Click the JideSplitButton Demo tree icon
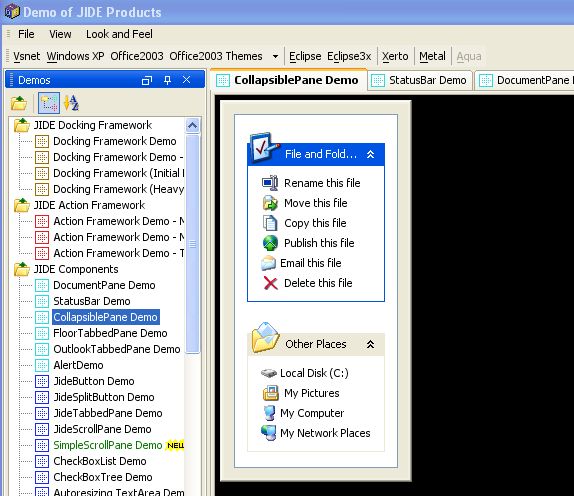Image resolution: width=574 pixels, height=496 pixels. [42, 397]
